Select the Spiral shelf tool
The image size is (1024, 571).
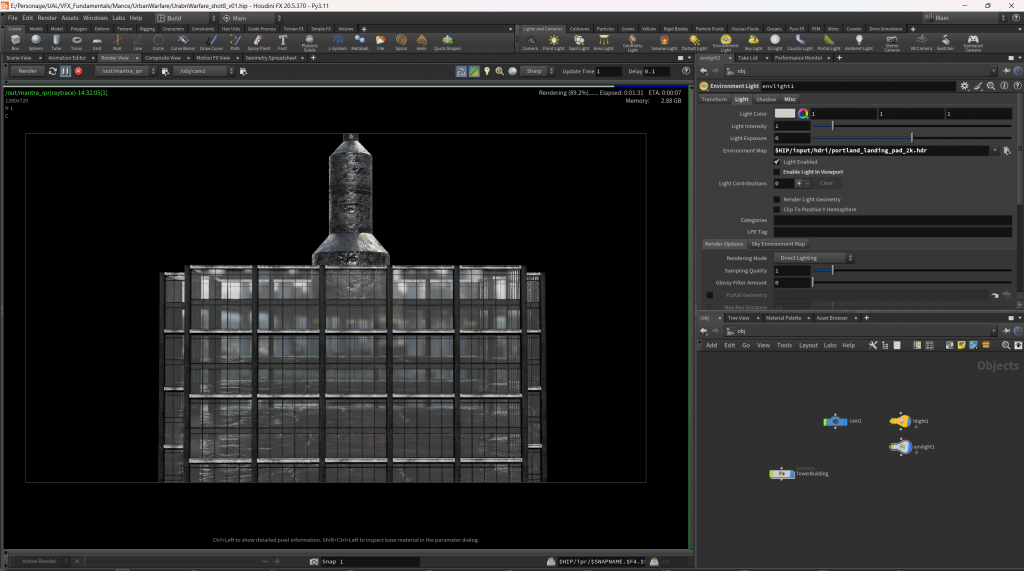coord(401,42)
